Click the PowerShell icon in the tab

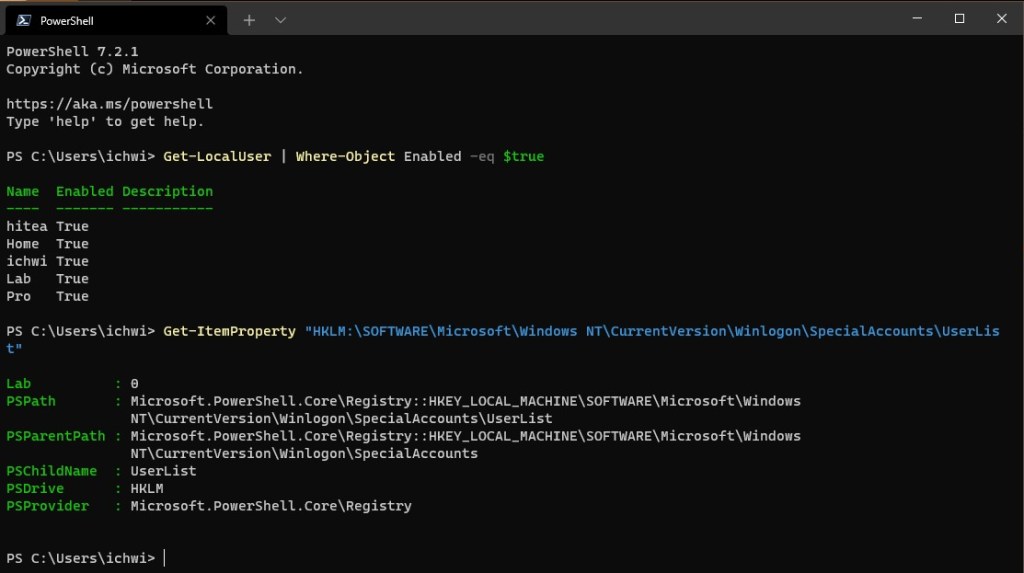coord(22,20)
